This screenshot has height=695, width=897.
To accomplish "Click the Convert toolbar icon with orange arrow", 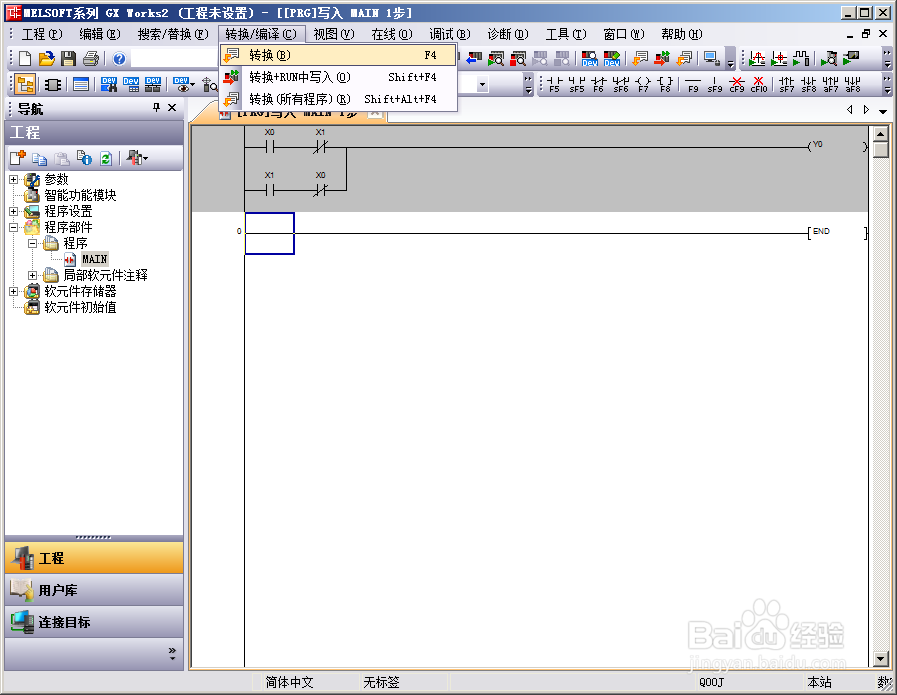I will pos(640,58).
